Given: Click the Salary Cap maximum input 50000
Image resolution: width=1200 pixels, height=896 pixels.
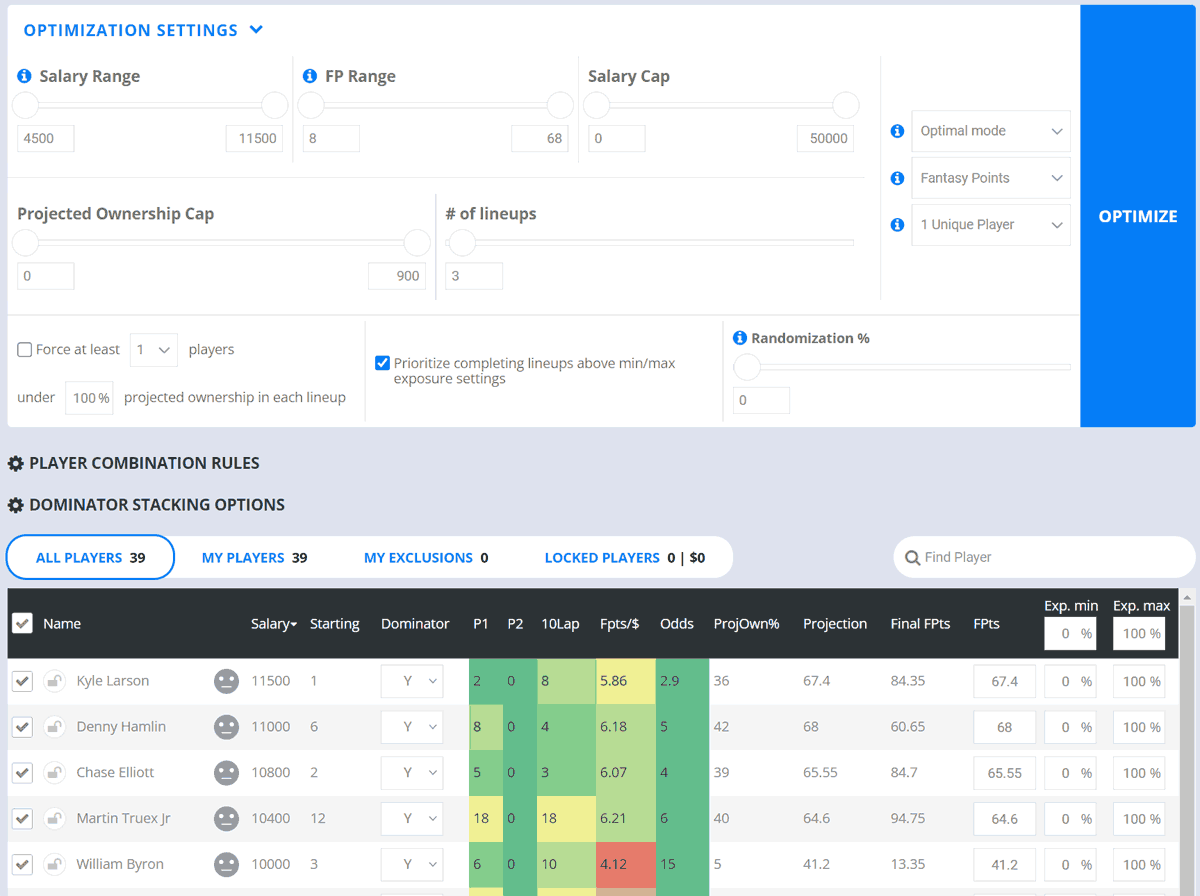Looking at the screenshot, I should click(x=827, y=139).
